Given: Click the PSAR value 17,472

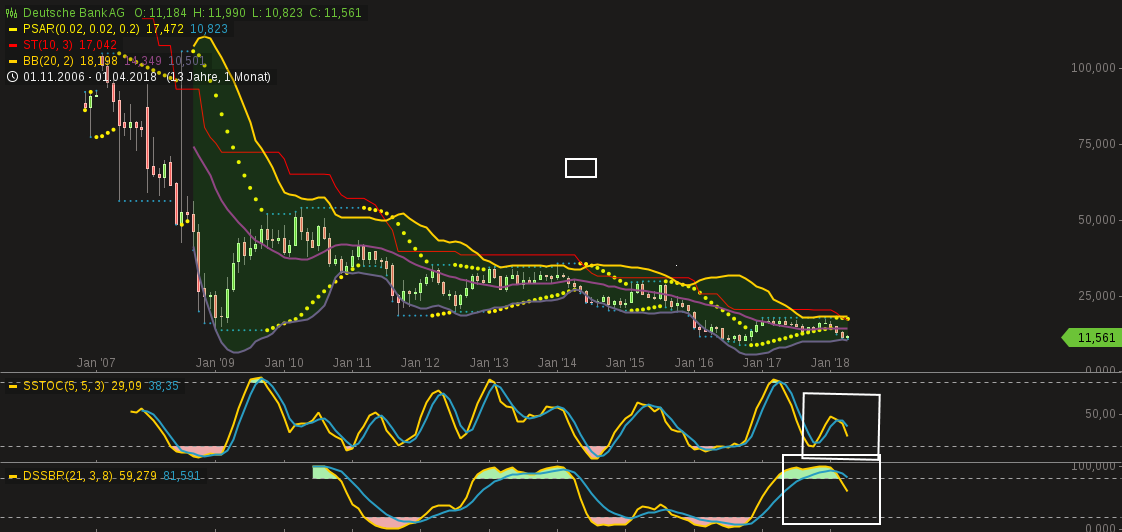Looking at the screenshot, I should (165, 29).
